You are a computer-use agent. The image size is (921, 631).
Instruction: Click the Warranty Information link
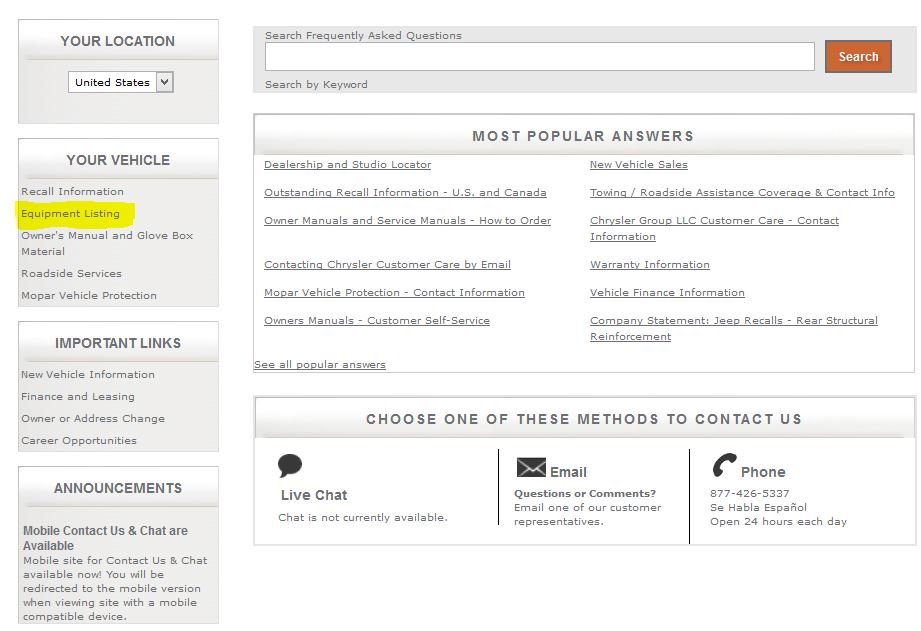pos(649,265)
